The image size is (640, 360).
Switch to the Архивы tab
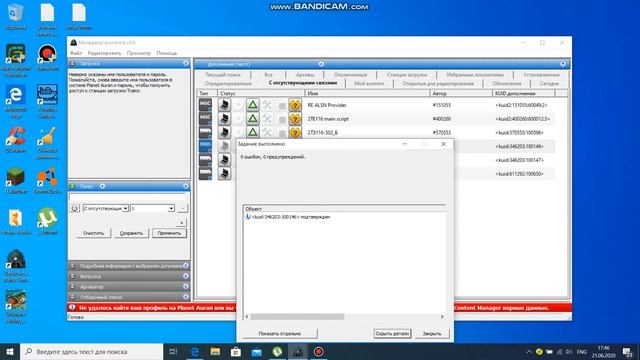[305, 75]
